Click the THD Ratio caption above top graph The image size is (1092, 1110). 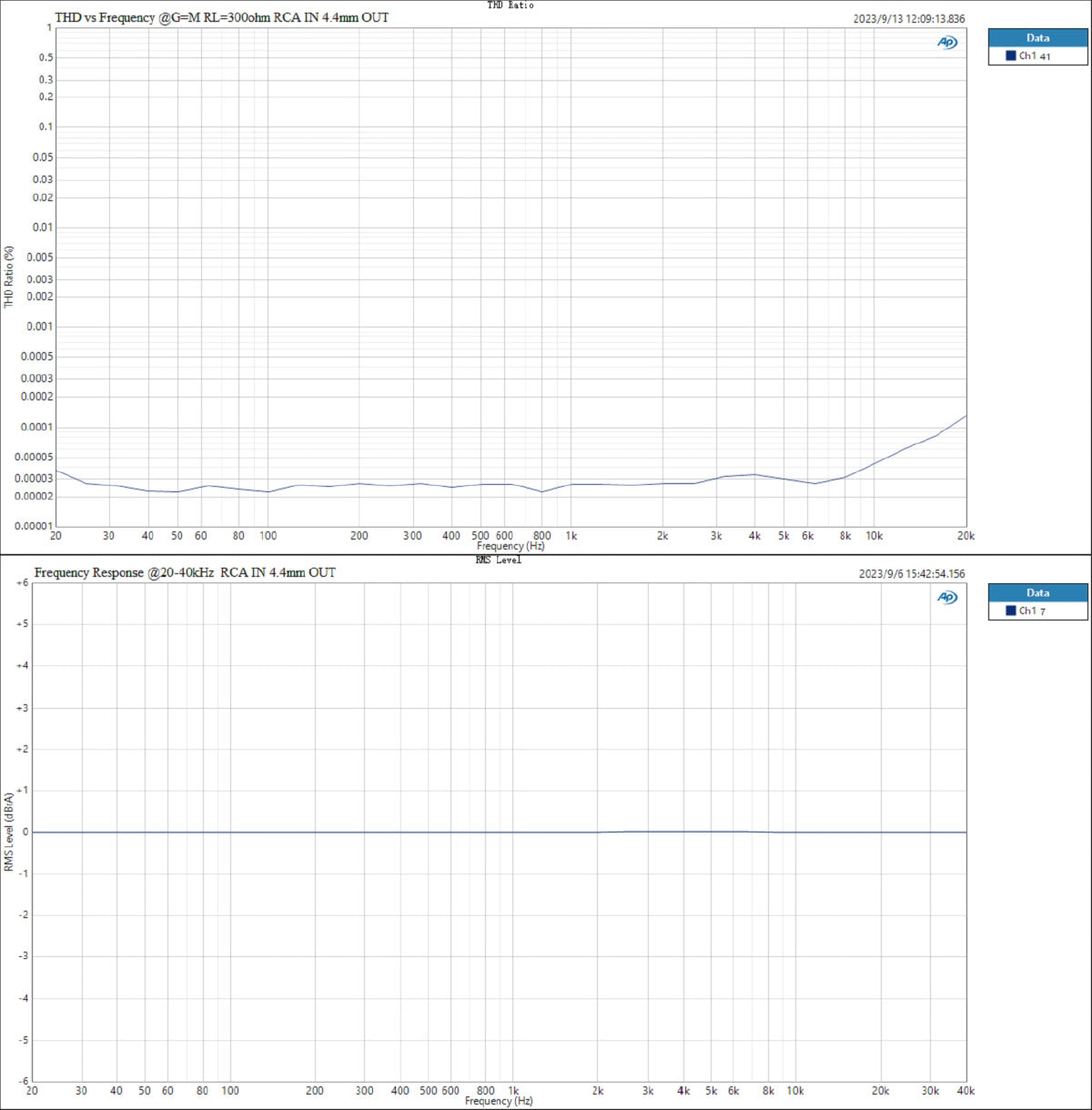click(511, 5)
